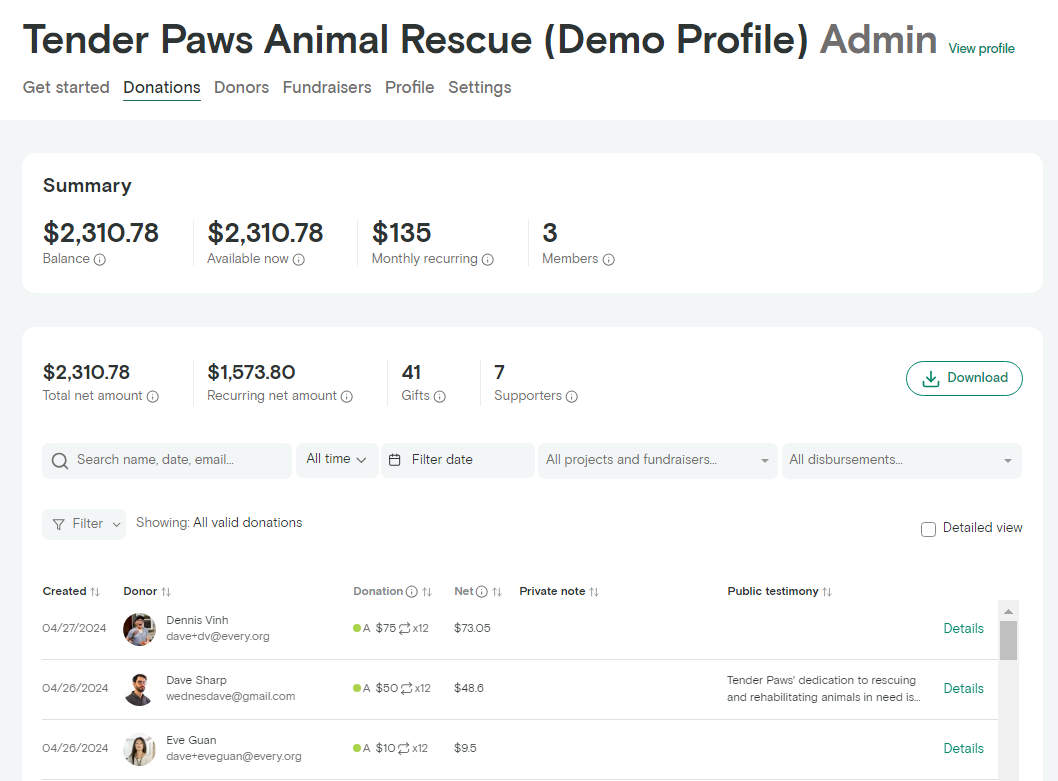The image size is (1058, 781).
Task: Click the info icon next to Members
Action: click(x=609, y=259)
